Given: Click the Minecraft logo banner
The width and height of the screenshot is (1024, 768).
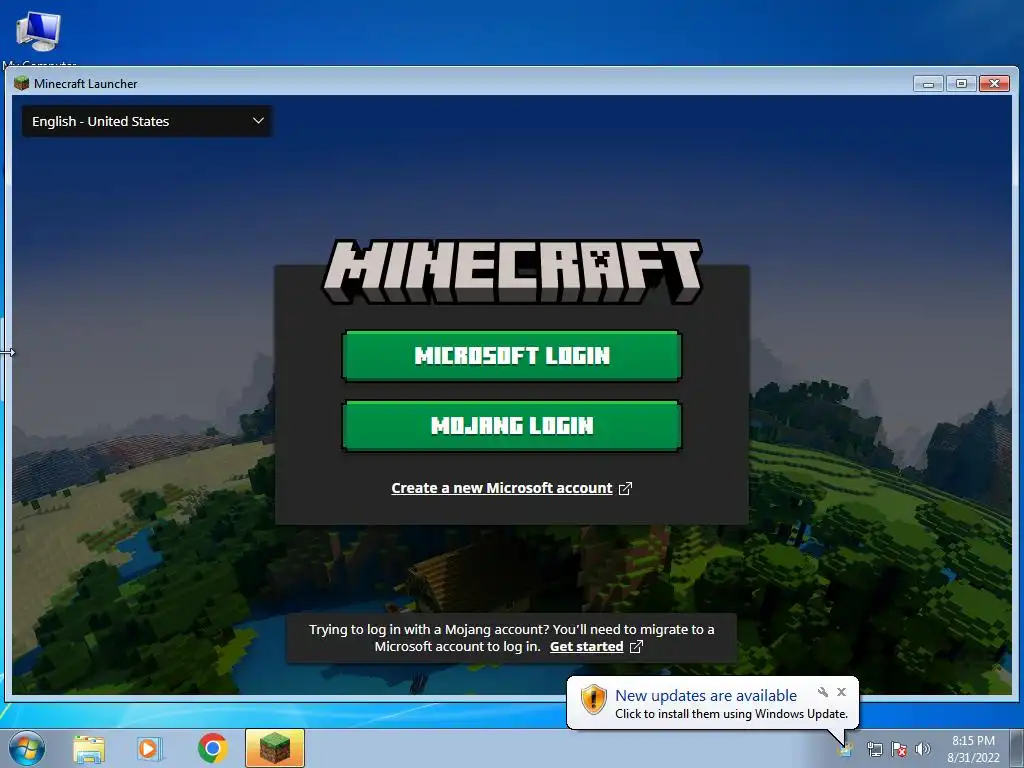Looking at the screenshot, I should pos(511,272).
